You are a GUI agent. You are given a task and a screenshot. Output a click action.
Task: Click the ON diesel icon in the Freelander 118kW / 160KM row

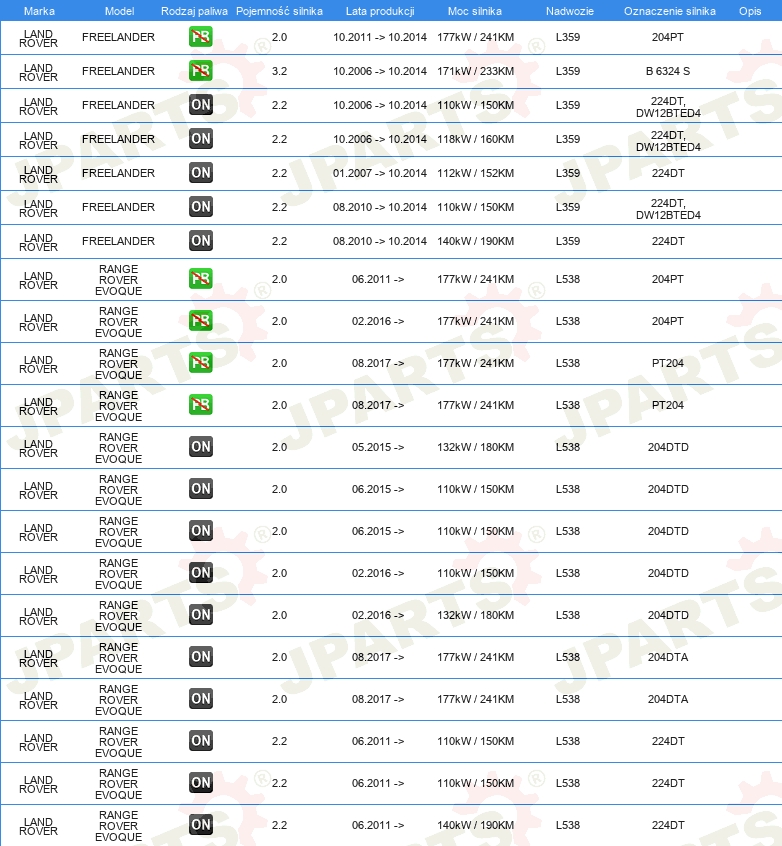click(x=201, y=139)
